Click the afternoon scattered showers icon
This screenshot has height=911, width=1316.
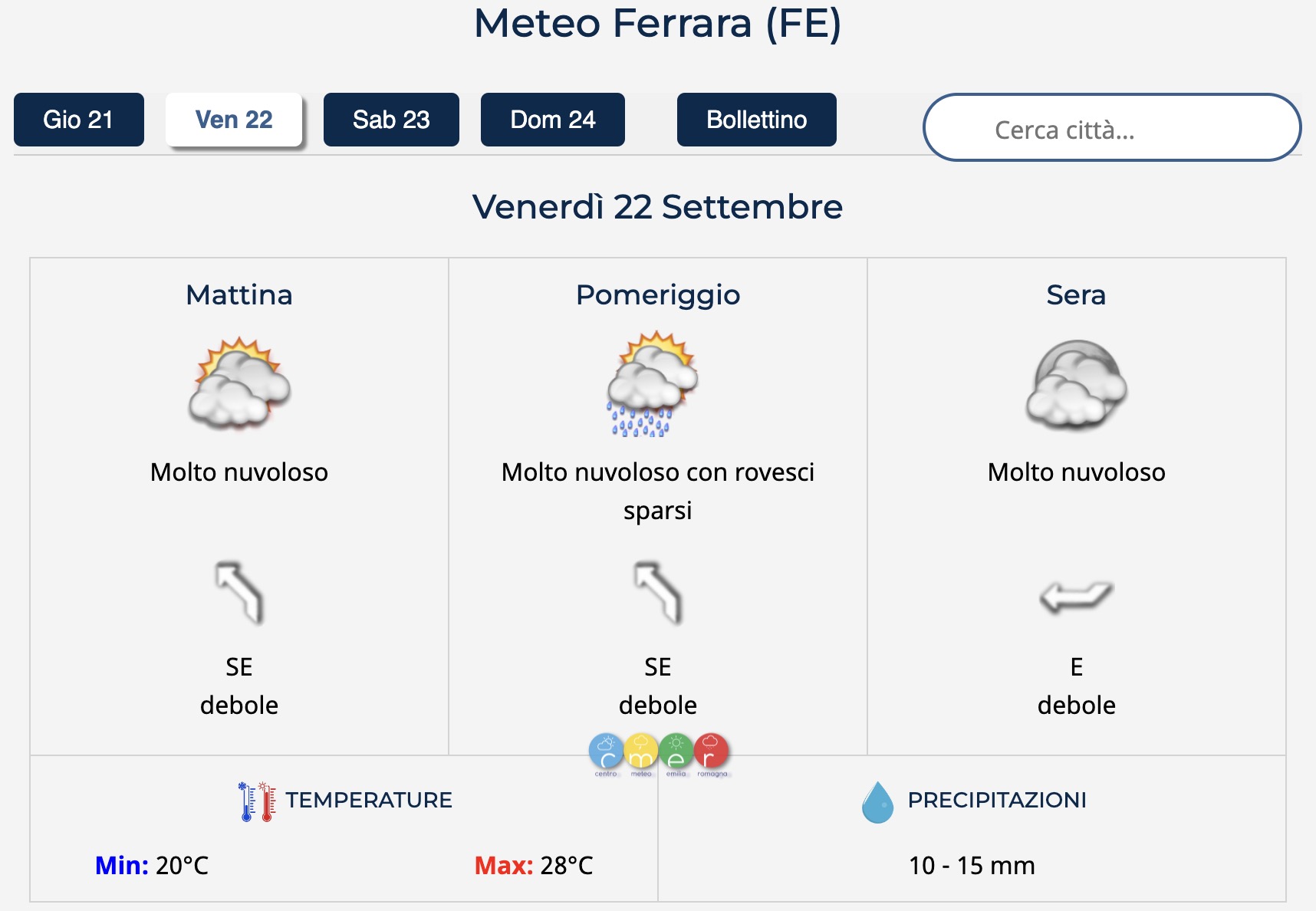(x=652, y=384)
